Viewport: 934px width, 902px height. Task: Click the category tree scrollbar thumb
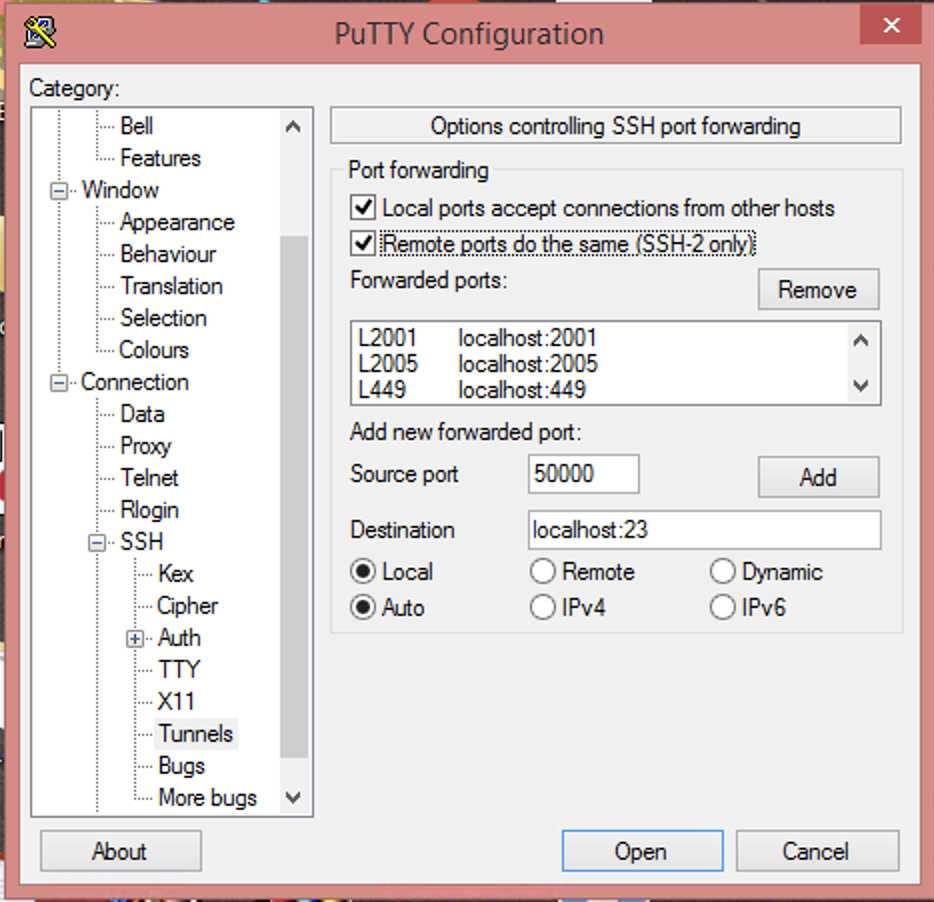coord(294,497)
